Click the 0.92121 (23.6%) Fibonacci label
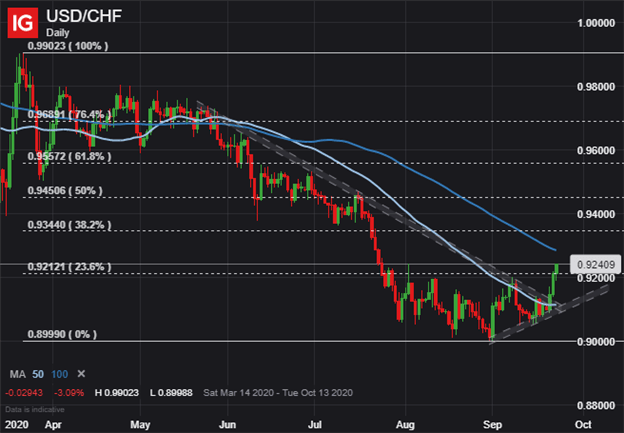Image resolution: width=624 pixels, height=433 pixels. click(69, 267)
